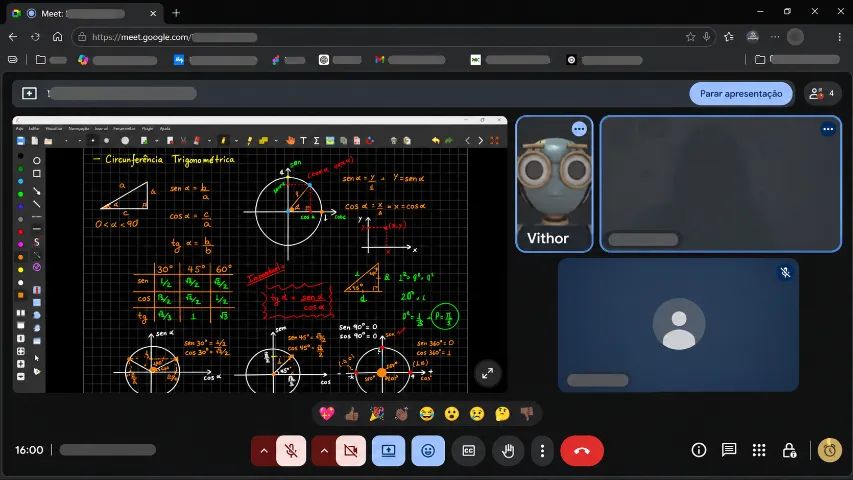
Task: Select draw rectangle shape tool
Action: (36, 174)
